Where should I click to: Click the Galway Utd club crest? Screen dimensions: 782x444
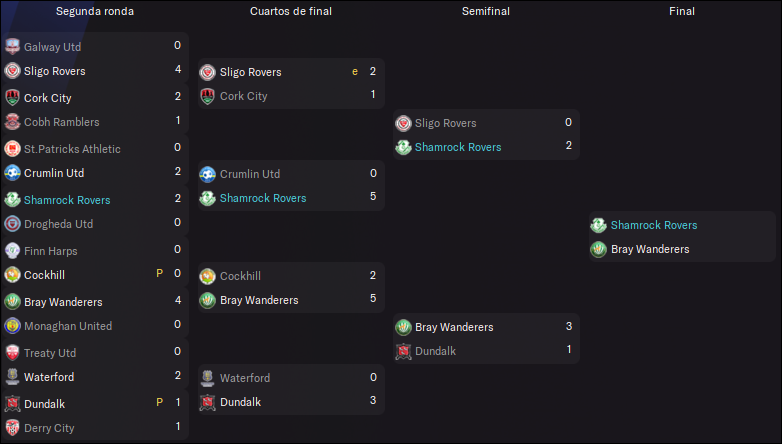12,46
